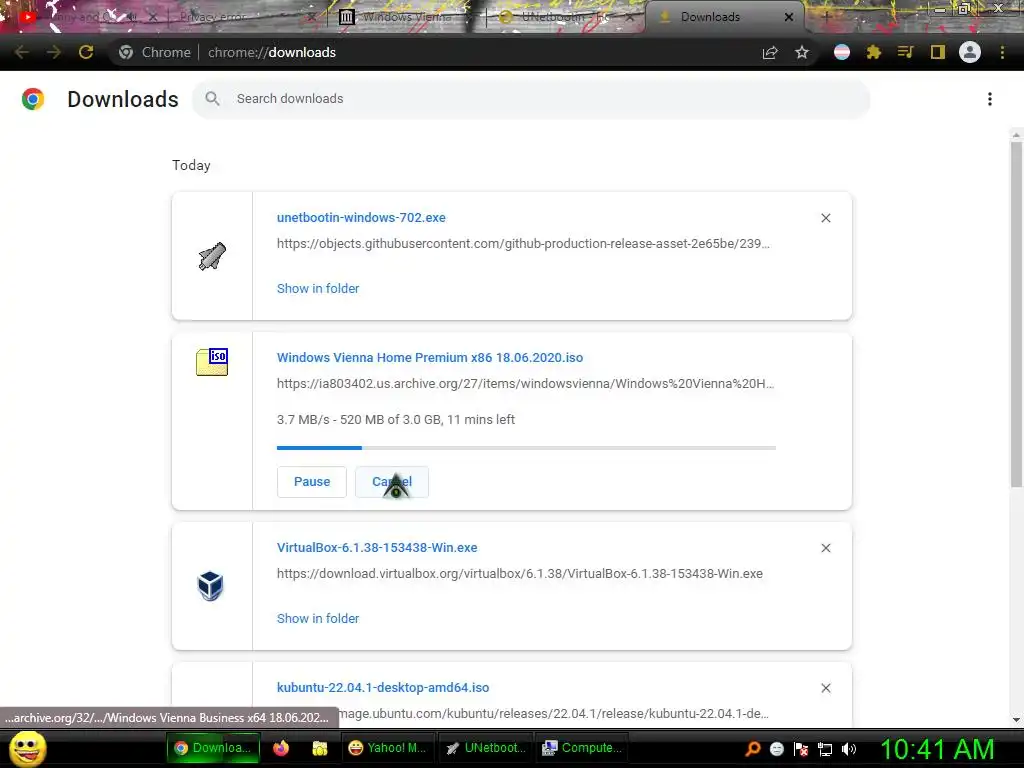This screenshot has width=1024, height=768.
Task: Click the download speed status text
Action: pos(396,420)
